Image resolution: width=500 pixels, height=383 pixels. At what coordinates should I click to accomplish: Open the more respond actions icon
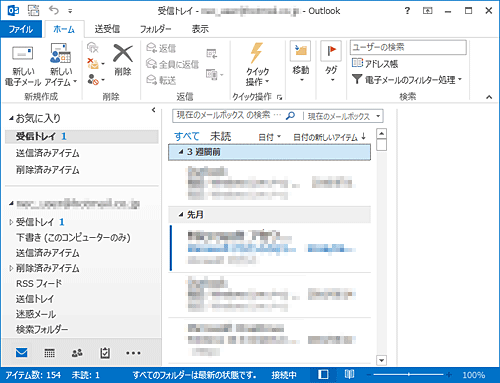(214, 74)
